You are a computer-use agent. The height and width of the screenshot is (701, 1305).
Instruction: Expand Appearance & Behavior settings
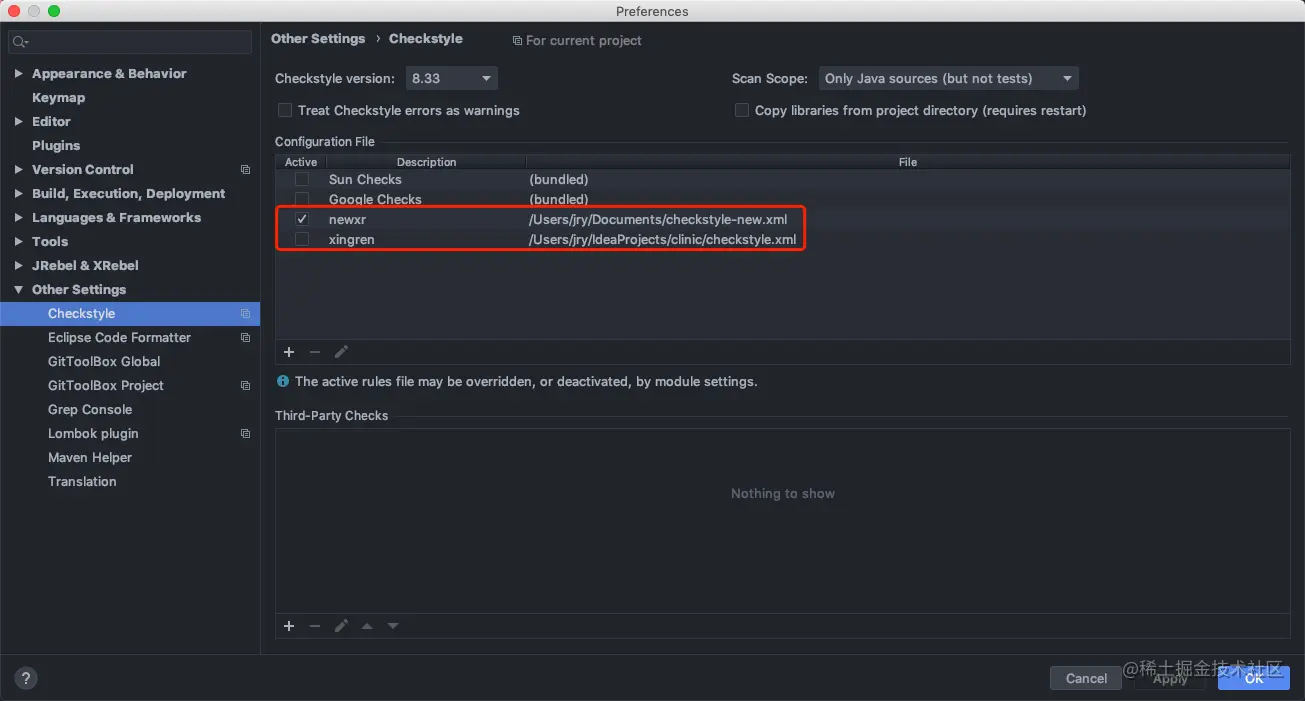click(19, 74)
